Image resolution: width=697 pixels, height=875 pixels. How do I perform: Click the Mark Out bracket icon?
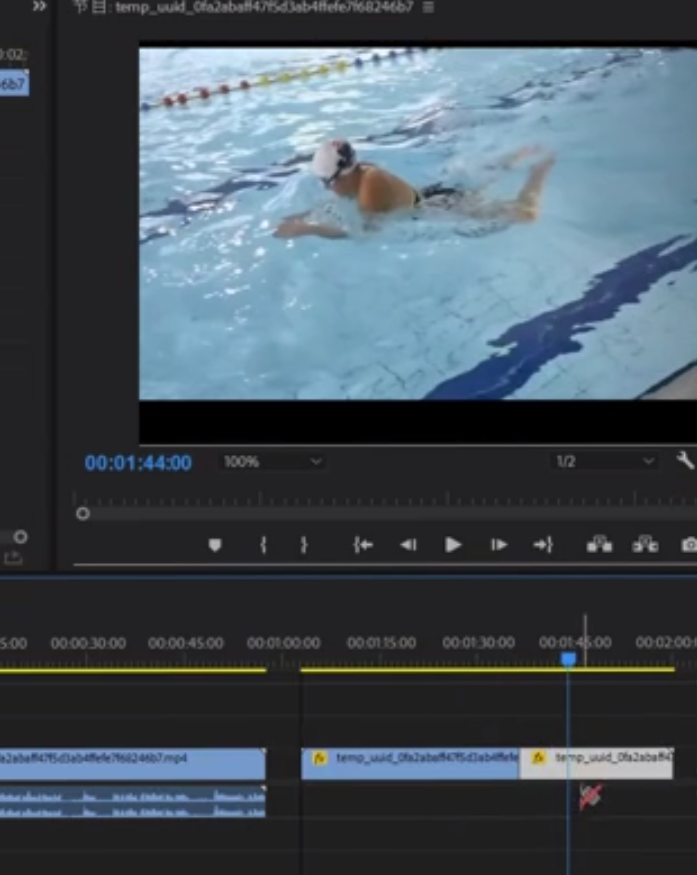304,545
